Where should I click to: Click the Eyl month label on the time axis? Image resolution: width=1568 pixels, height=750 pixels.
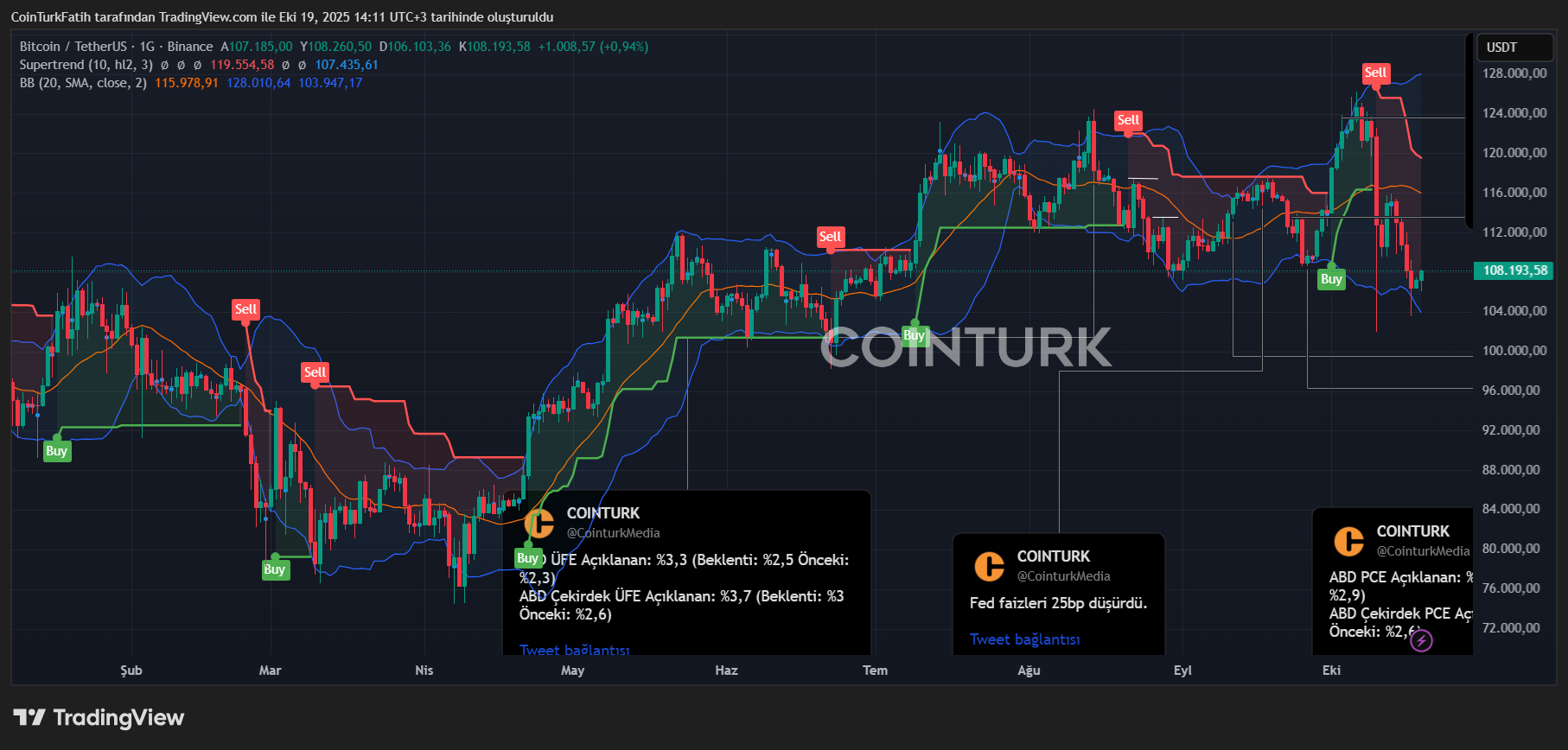(1182, 671)
